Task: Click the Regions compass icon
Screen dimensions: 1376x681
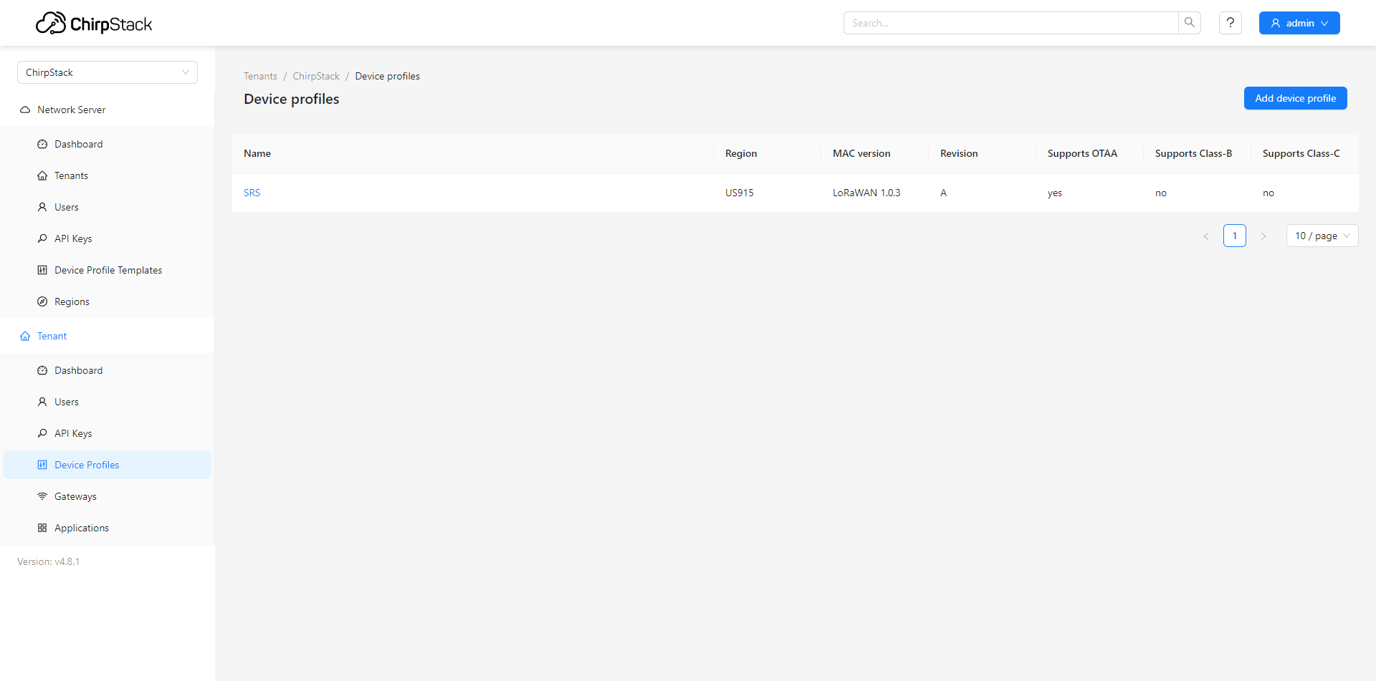Action: point(41,301)
